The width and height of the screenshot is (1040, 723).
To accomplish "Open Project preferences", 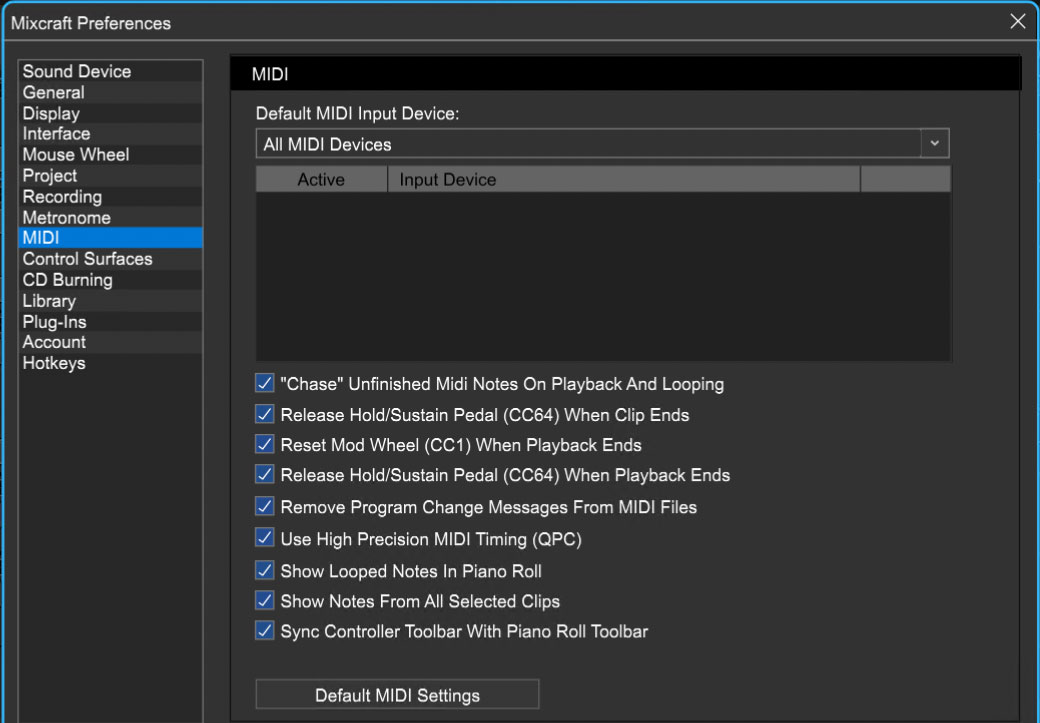I will 110,176.
